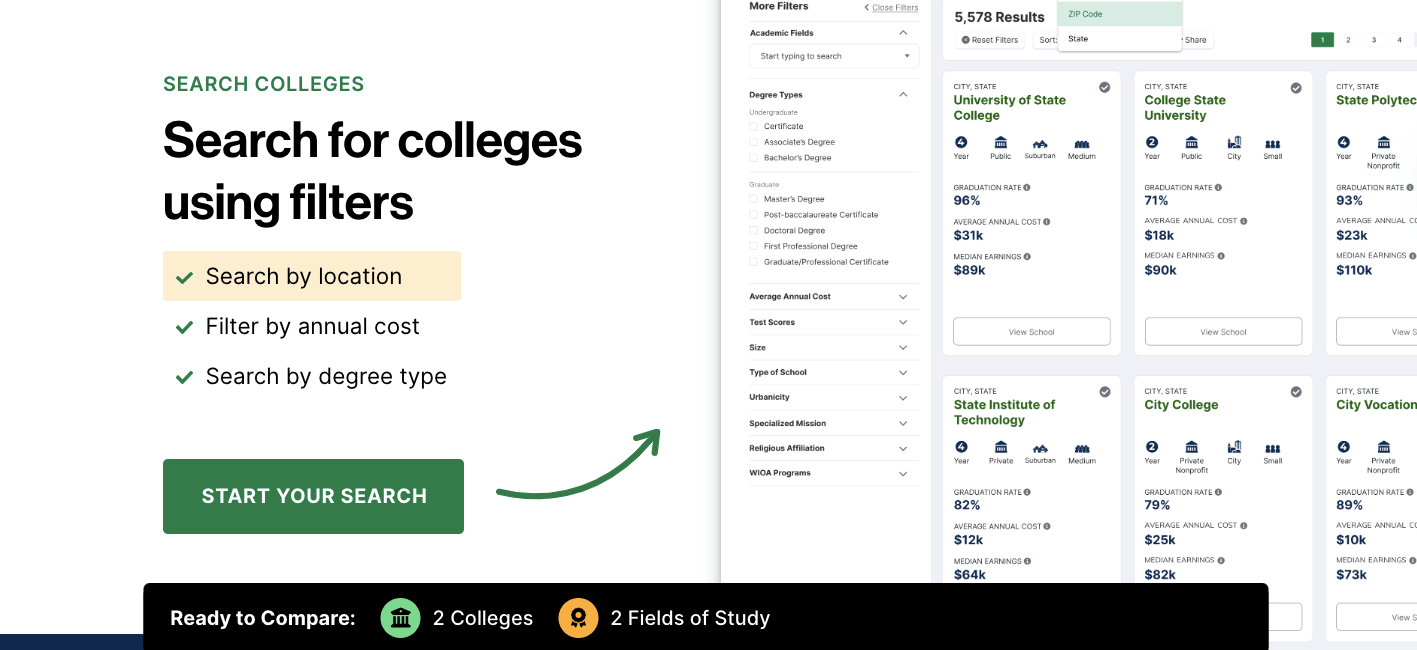Expand the Average Annual Cost filter

tap(903, 296)
